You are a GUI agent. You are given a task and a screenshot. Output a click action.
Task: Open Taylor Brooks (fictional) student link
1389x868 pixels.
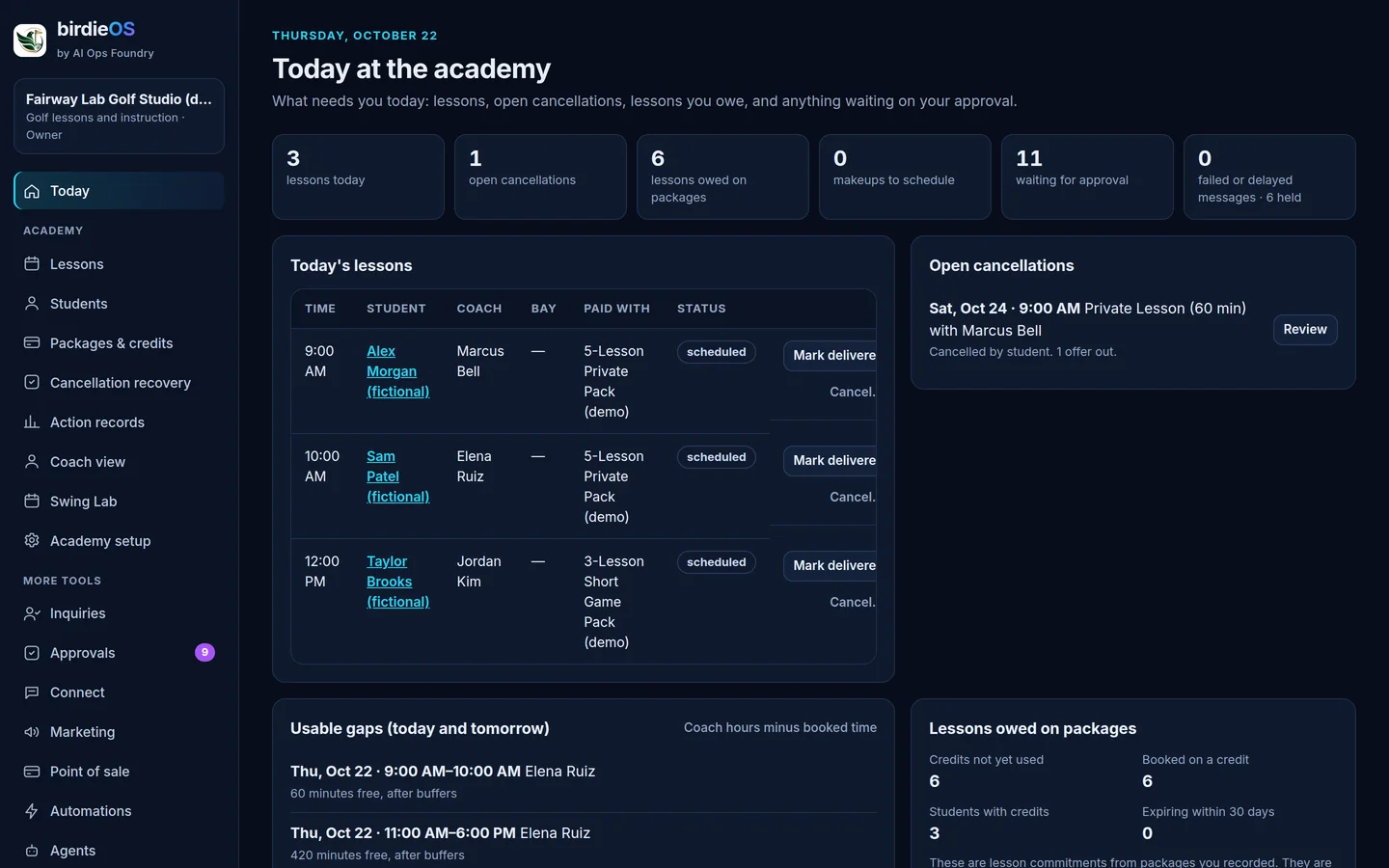(397, 582)
